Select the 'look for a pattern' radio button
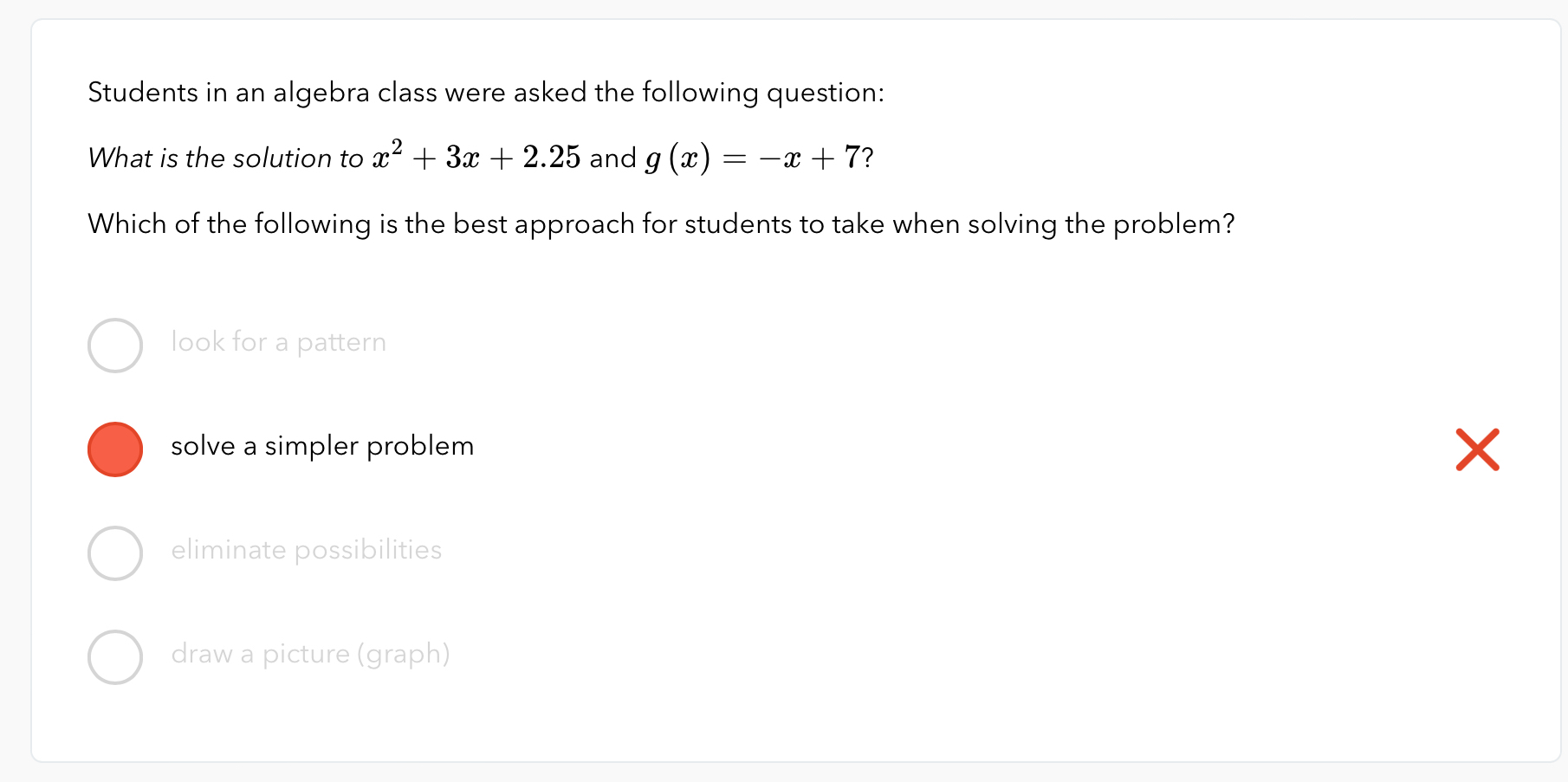This screenshot has height=782, width=1568. [114, 345]
